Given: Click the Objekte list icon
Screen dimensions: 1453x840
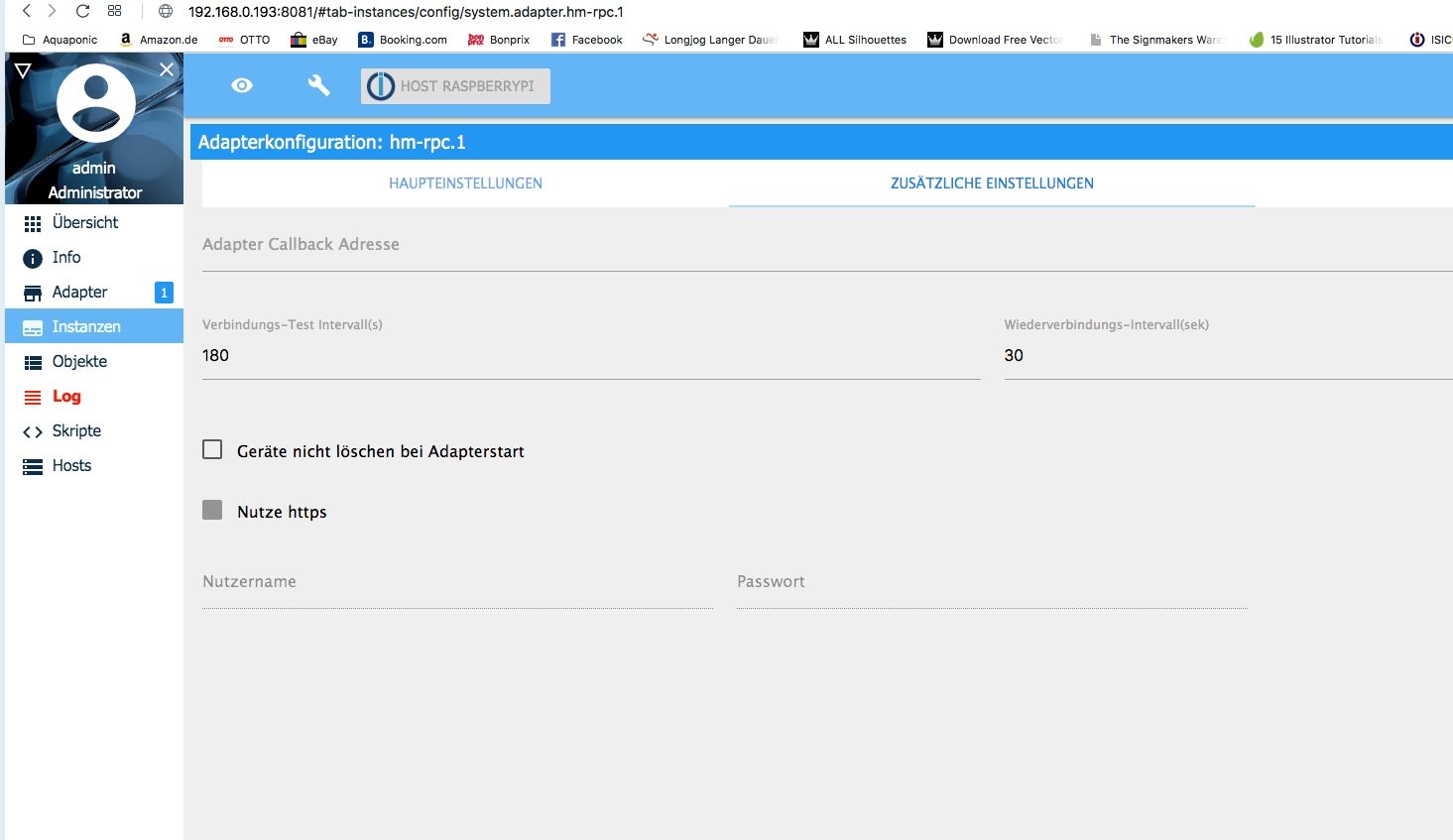Looking at the screenshot, I should pos(33,363).
